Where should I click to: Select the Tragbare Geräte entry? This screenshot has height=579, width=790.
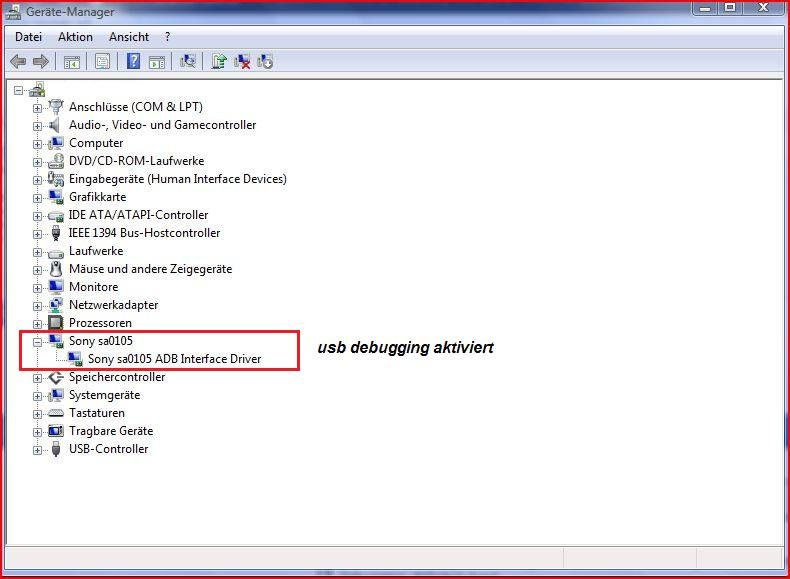pyautogui.click(x=111, y=431)
